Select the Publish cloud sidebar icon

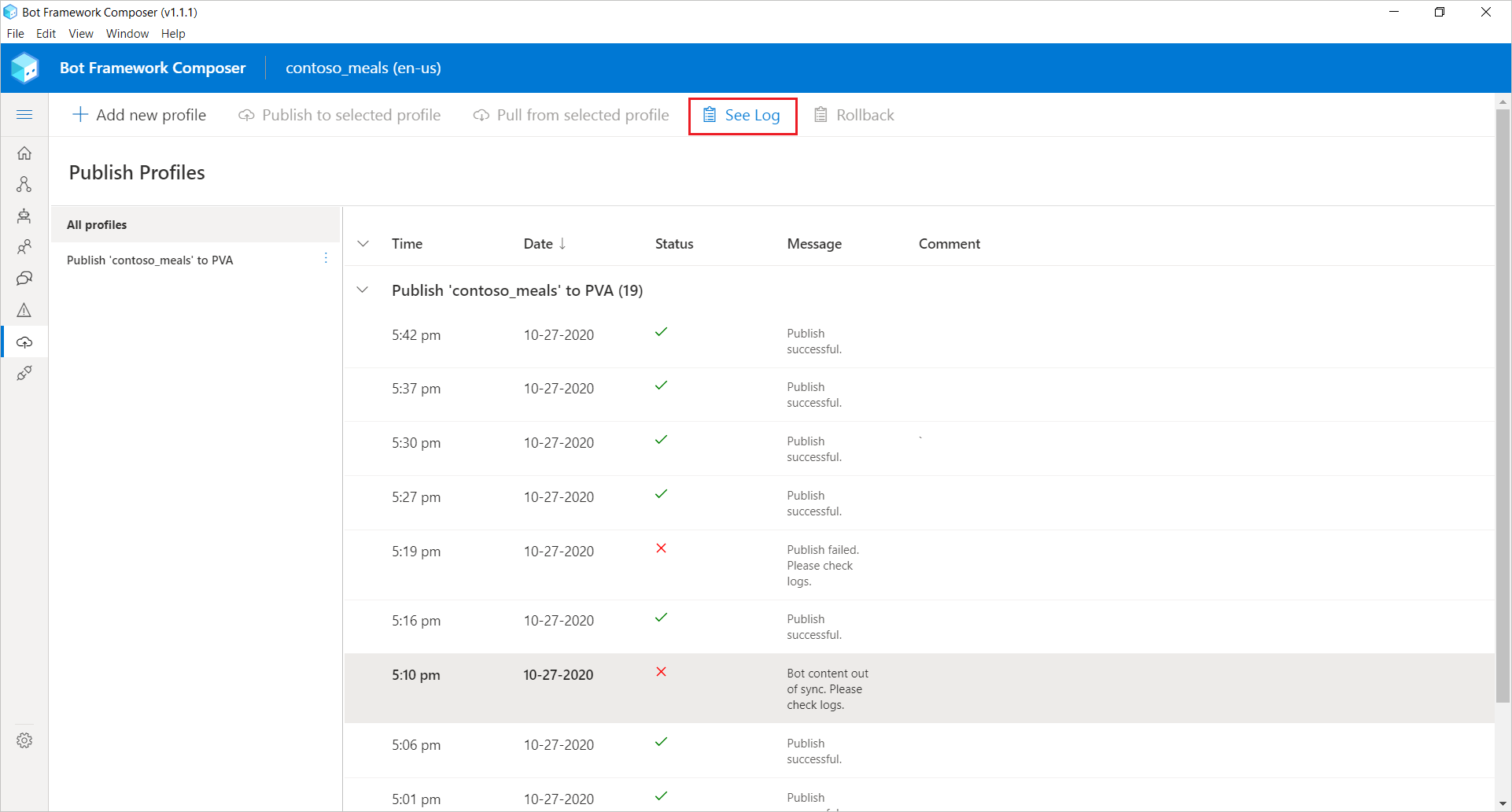tap(24, 342)
